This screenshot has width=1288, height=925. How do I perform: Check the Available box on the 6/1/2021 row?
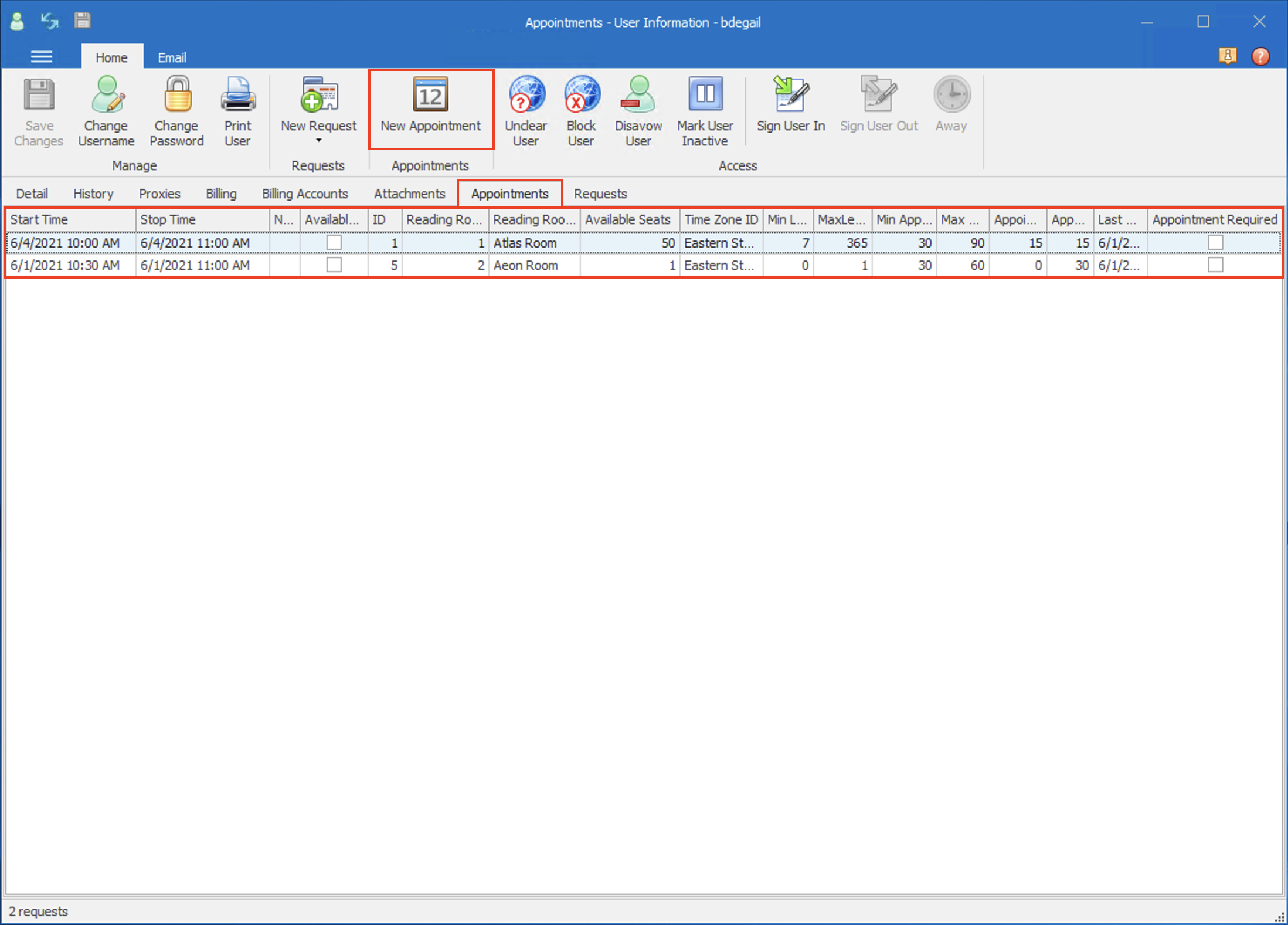[334, 265]
